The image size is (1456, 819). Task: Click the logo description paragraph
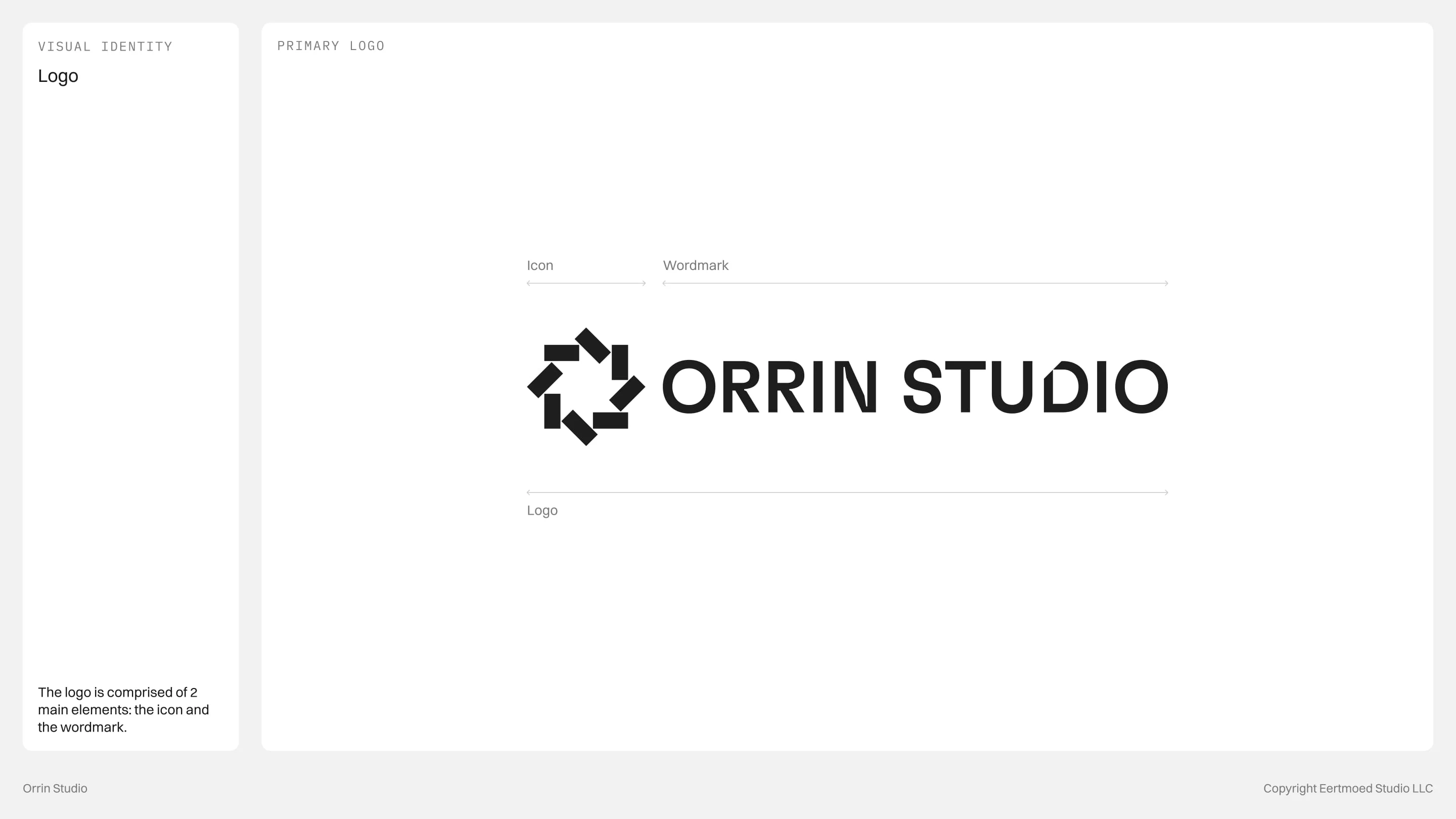coord(123,709)
